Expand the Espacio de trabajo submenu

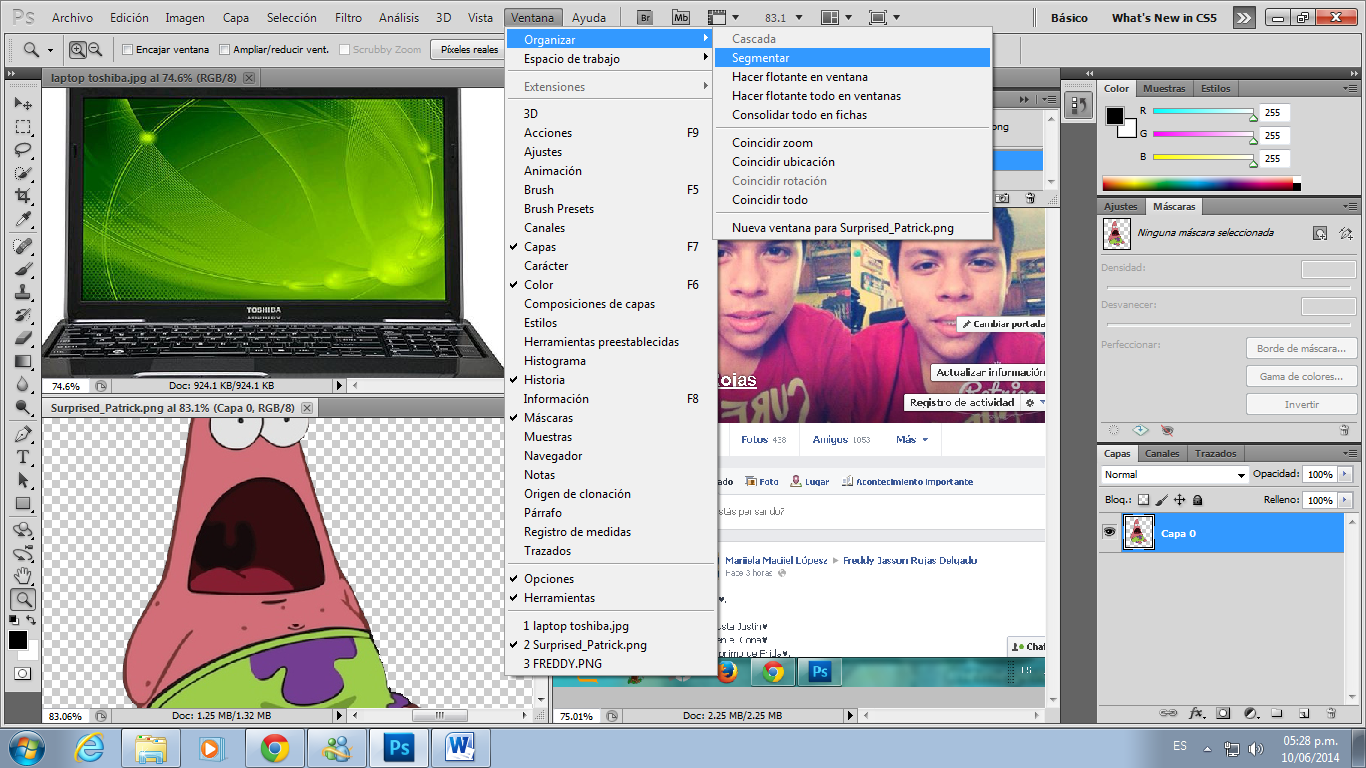610,59
